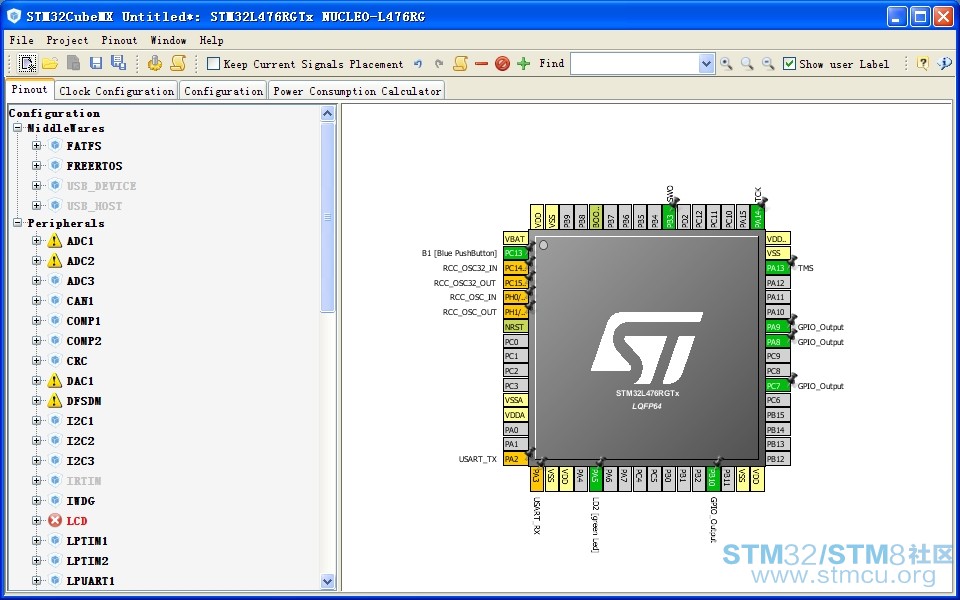960x600 pixels.
Task: Click the Open Project folder icon
Action: [x=50, y=63]
